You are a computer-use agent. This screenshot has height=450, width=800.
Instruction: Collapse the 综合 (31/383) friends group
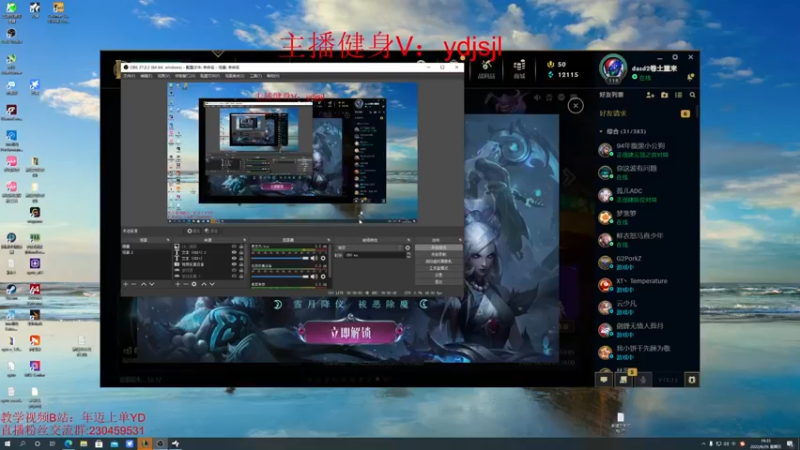click(601, 131)
